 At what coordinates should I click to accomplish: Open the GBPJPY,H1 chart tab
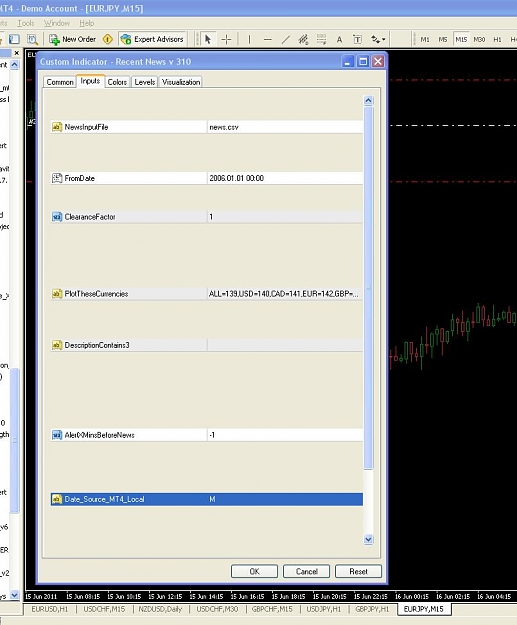pyautogui.click(x=372, y=609)
